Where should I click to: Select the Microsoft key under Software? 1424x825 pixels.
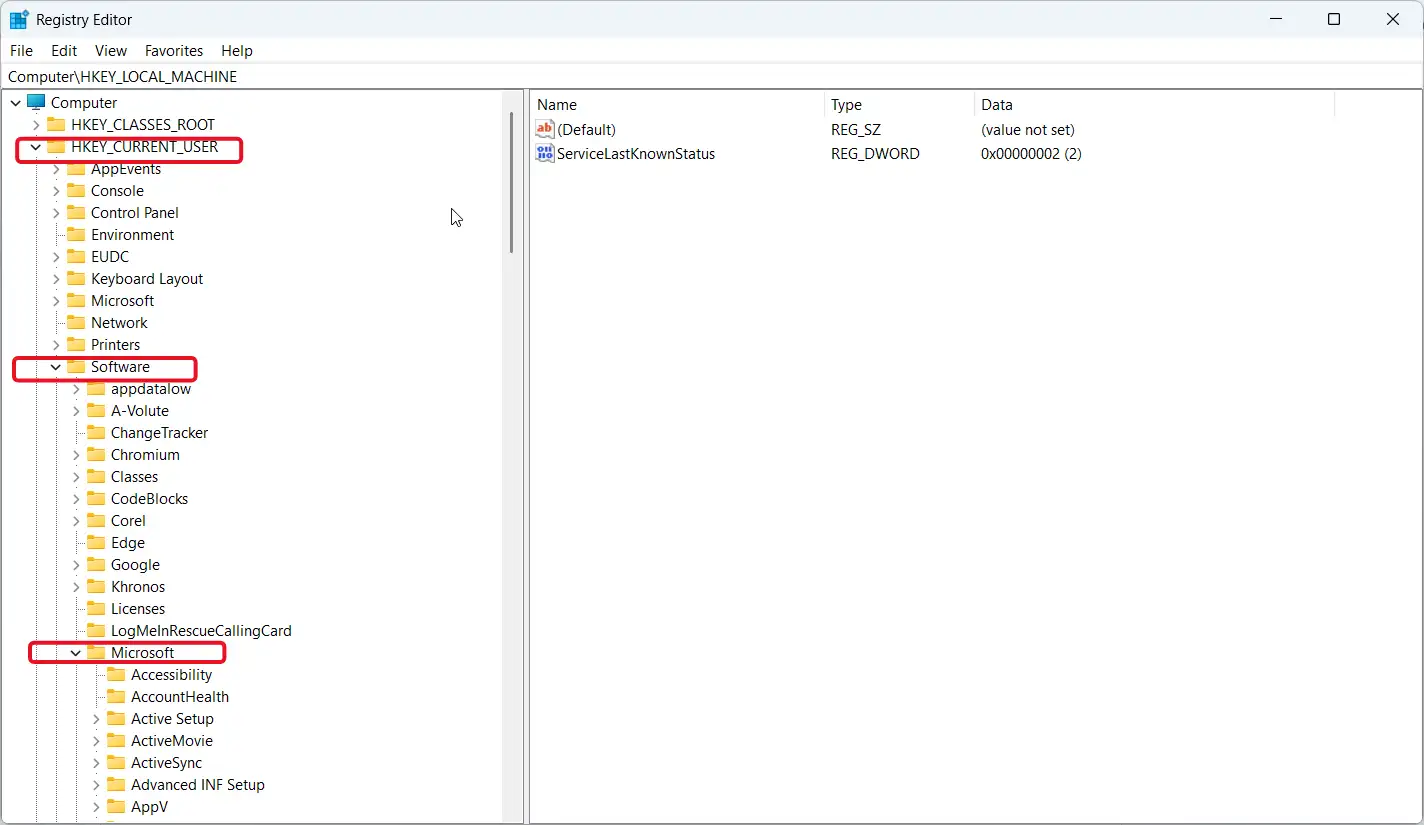tap(142, 653)
